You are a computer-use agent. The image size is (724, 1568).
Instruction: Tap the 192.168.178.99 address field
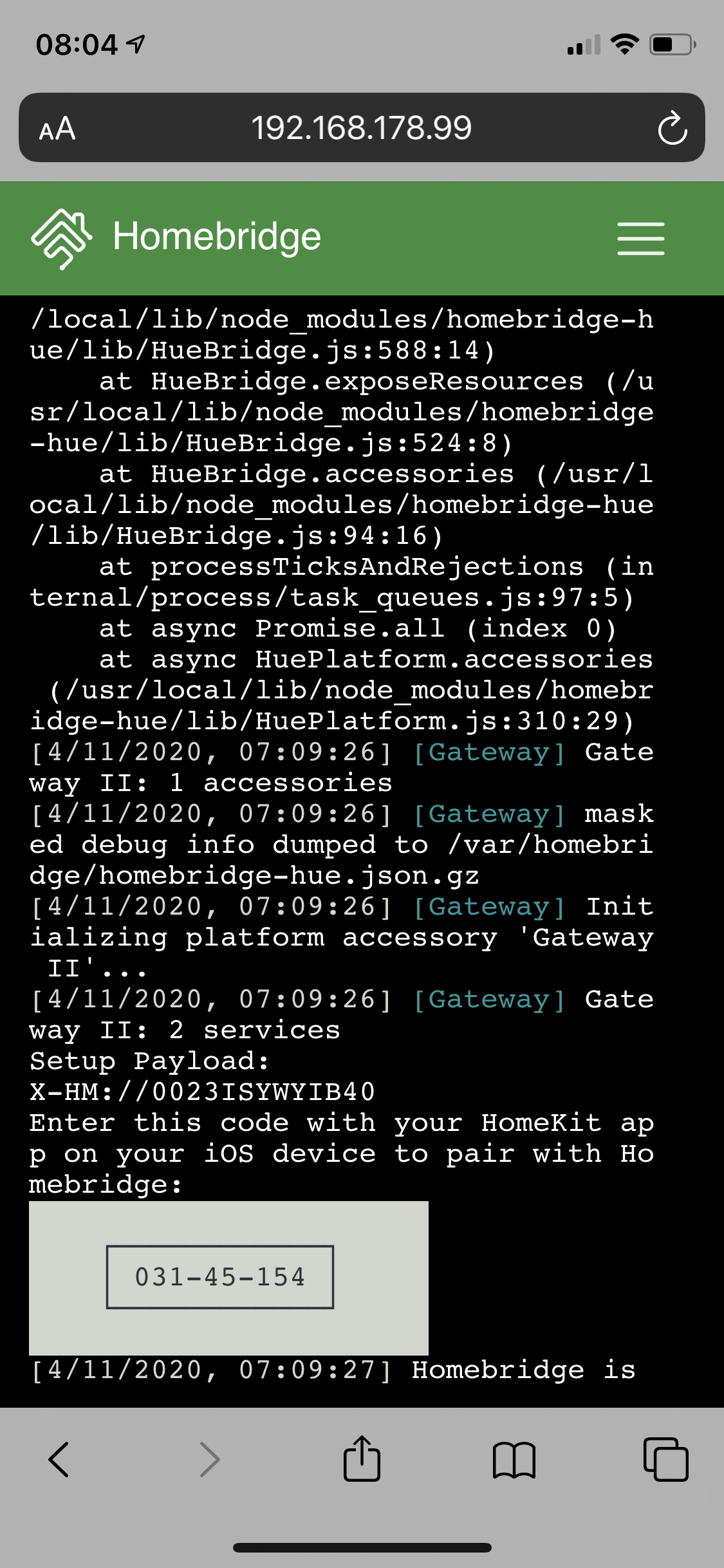[x=361, y=128]
